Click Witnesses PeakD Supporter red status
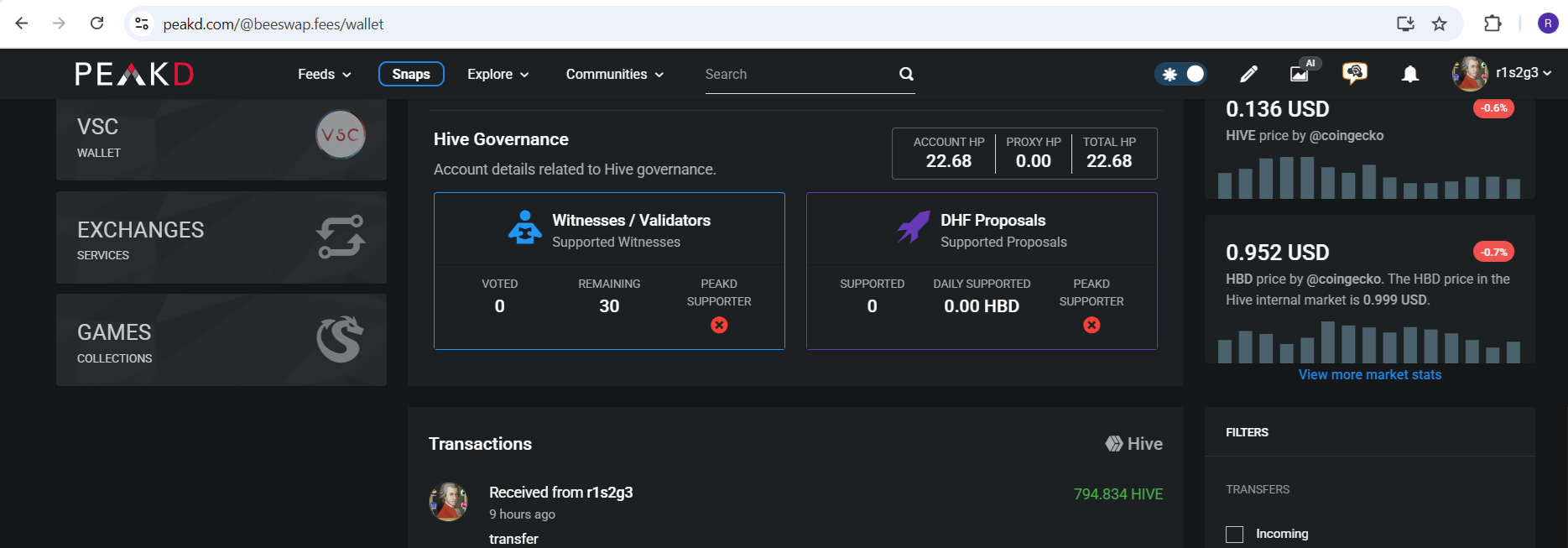The height and width of the screenshot is (548, 1568). [x=719, y=325]
